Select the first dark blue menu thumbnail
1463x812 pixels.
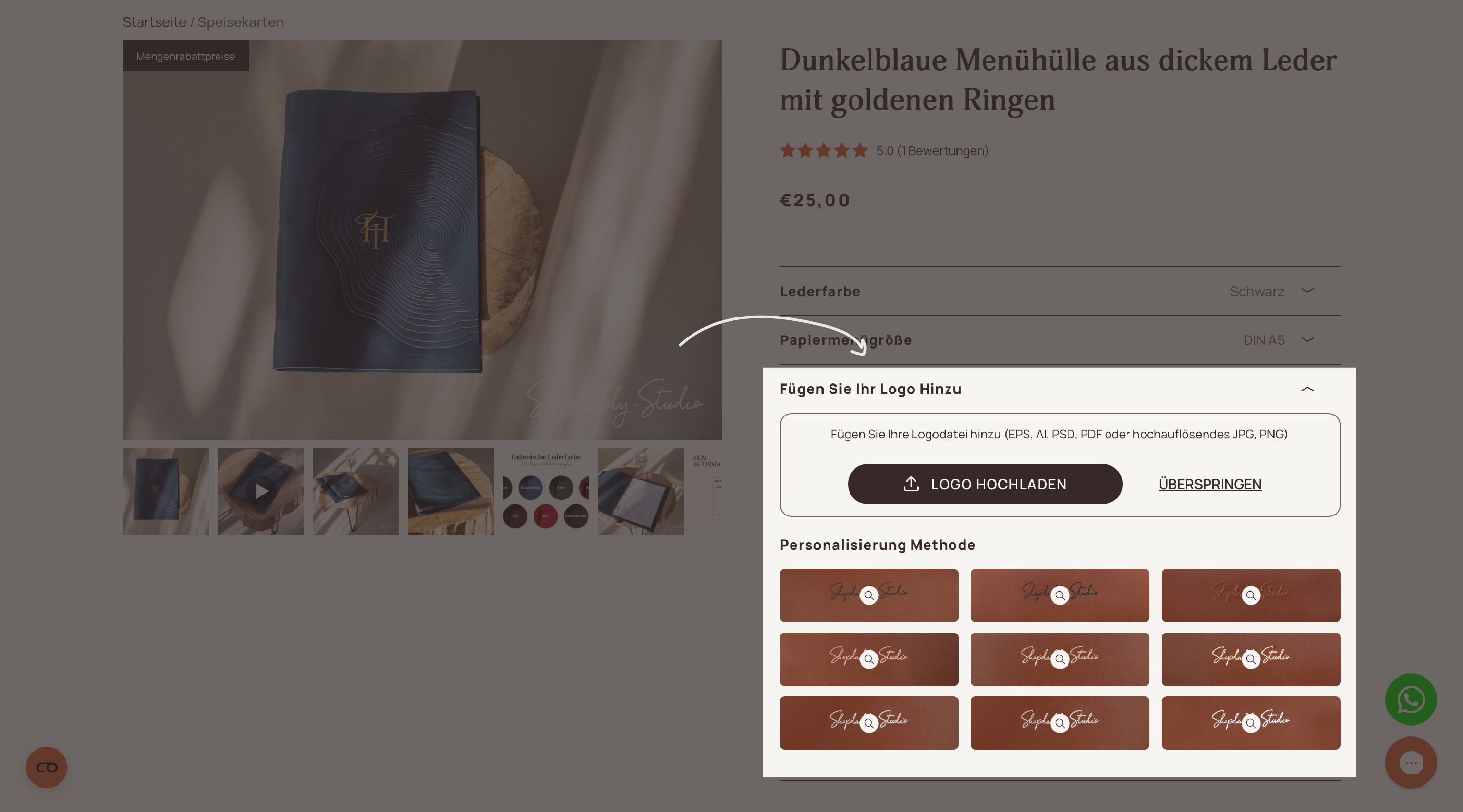point(166,491)
